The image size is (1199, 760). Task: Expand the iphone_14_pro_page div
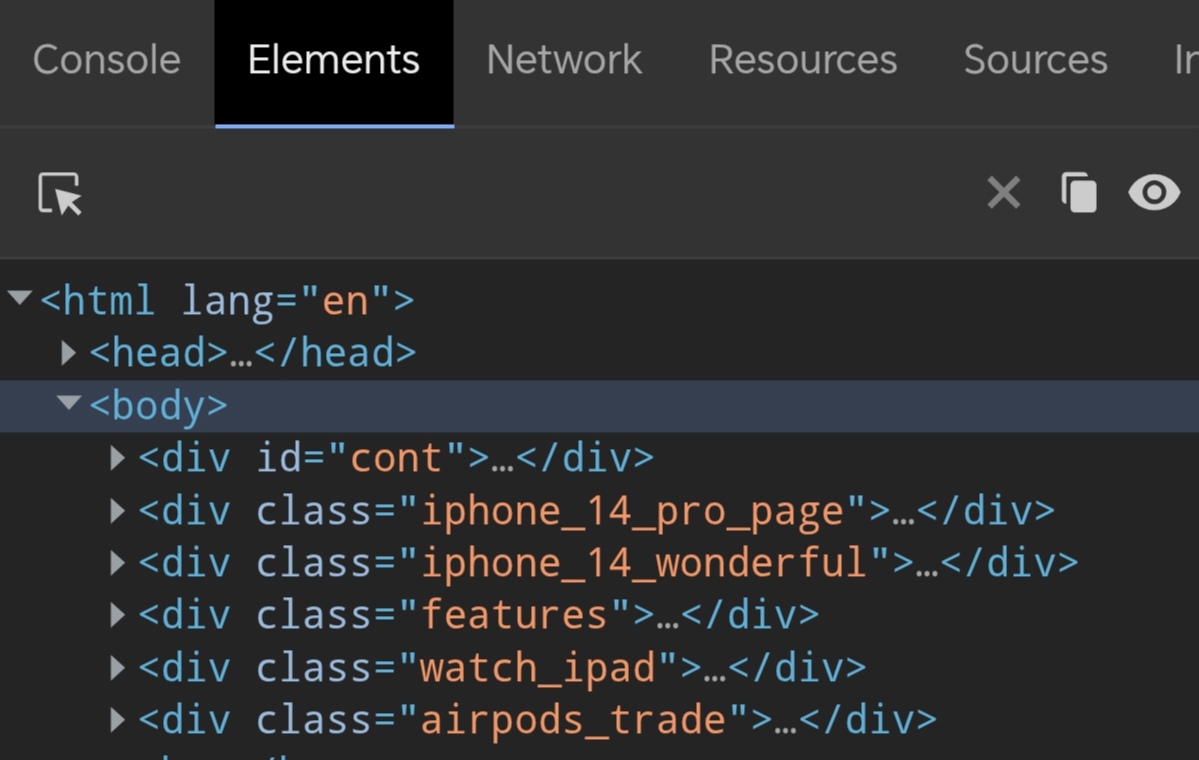point(118,510)
